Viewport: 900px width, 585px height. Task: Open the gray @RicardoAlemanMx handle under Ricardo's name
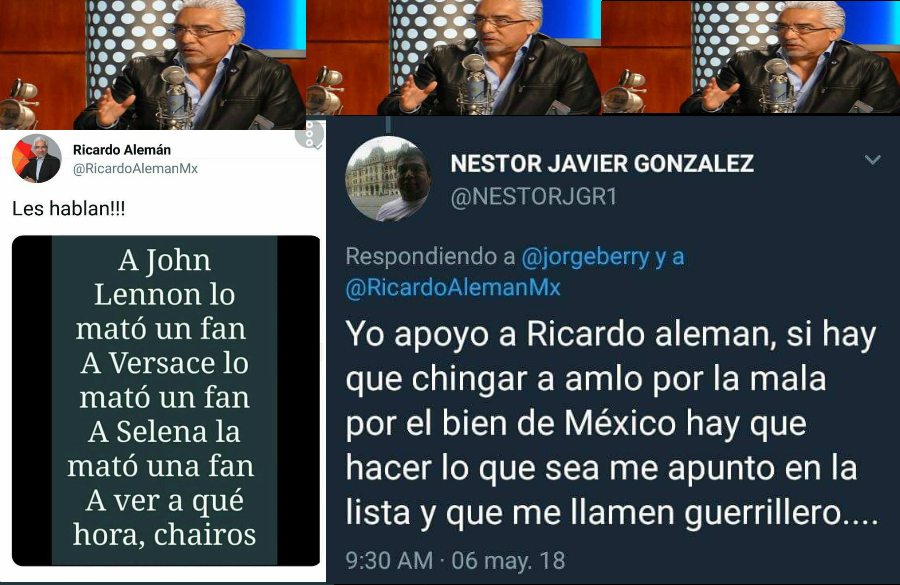click(x=135, y=169)
